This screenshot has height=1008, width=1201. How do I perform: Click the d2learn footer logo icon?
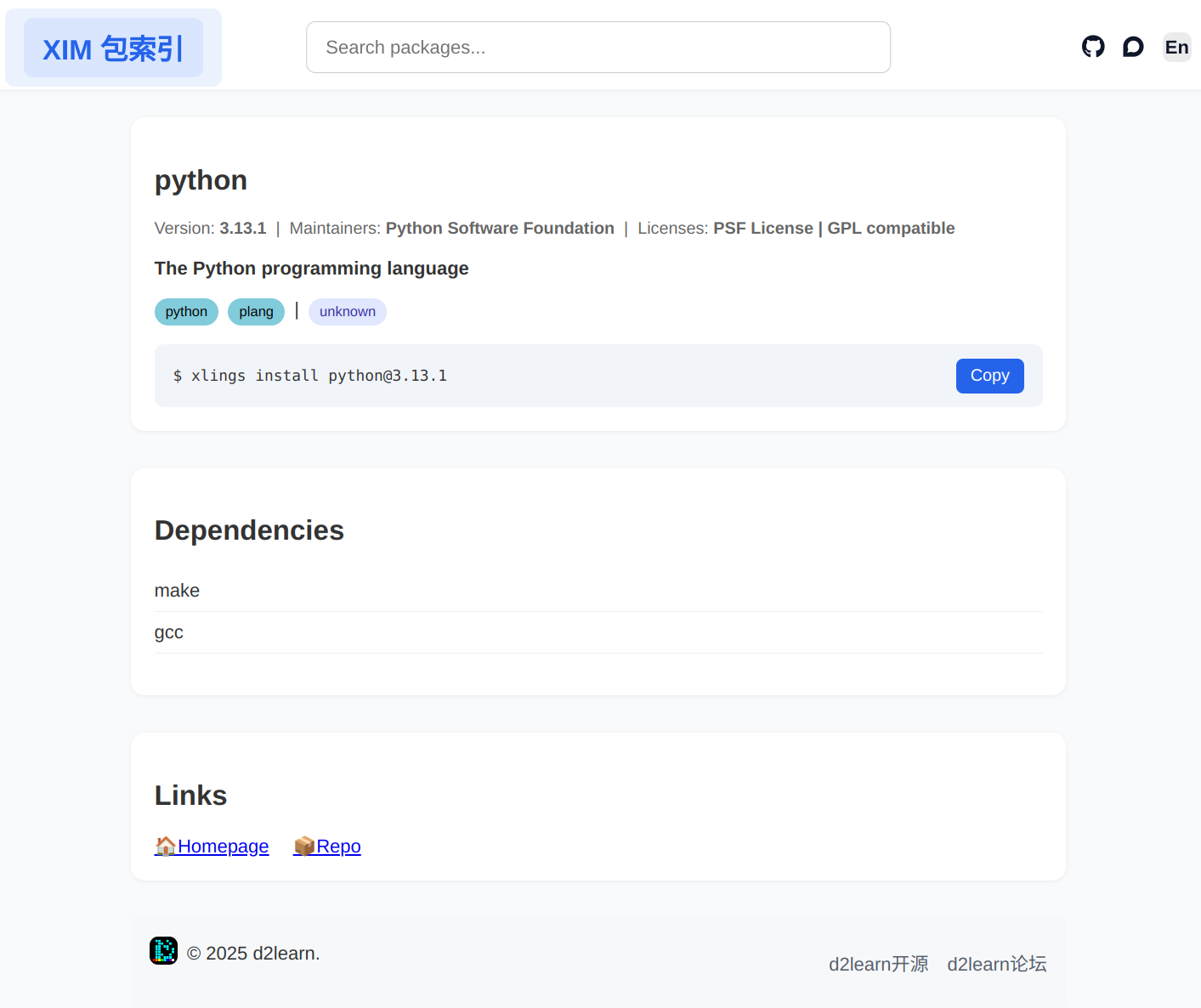point(163,951)
